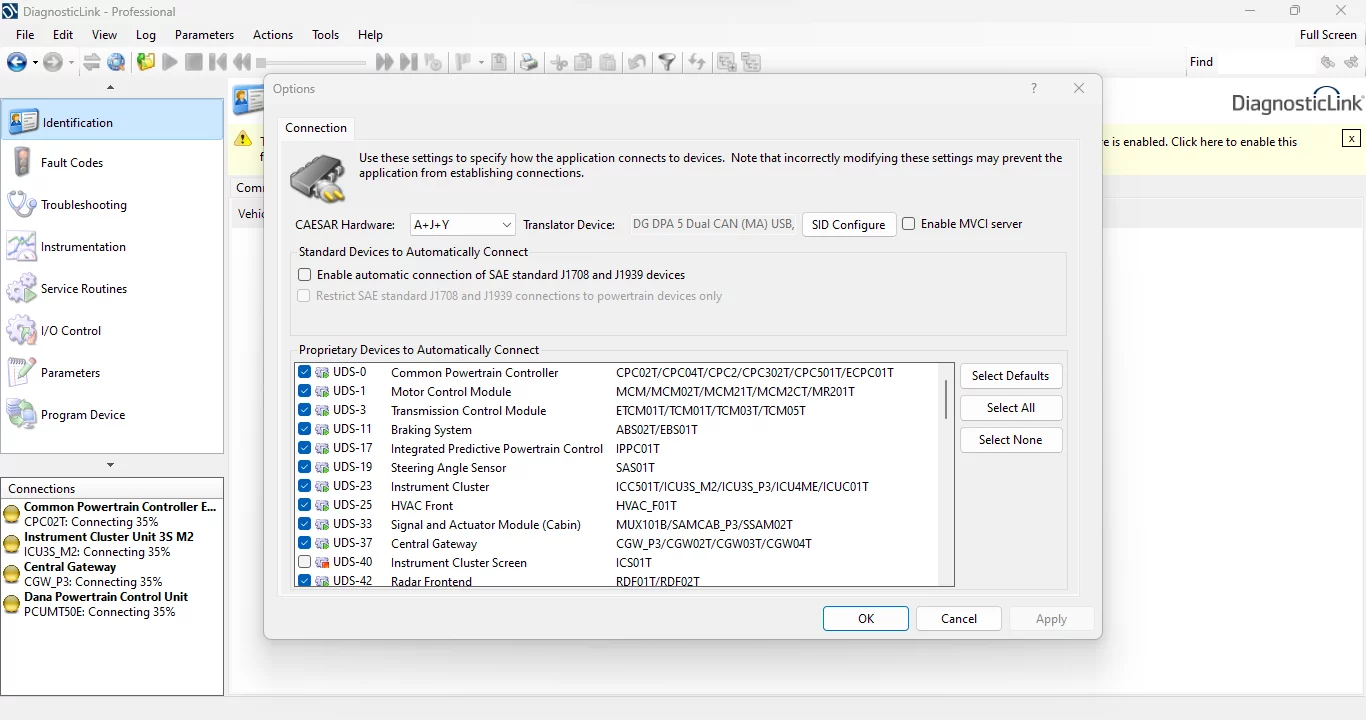The width and height of the screenshot is (1366, 720).
Task: Open the Fault Codes panel
Action: point(72,163)
